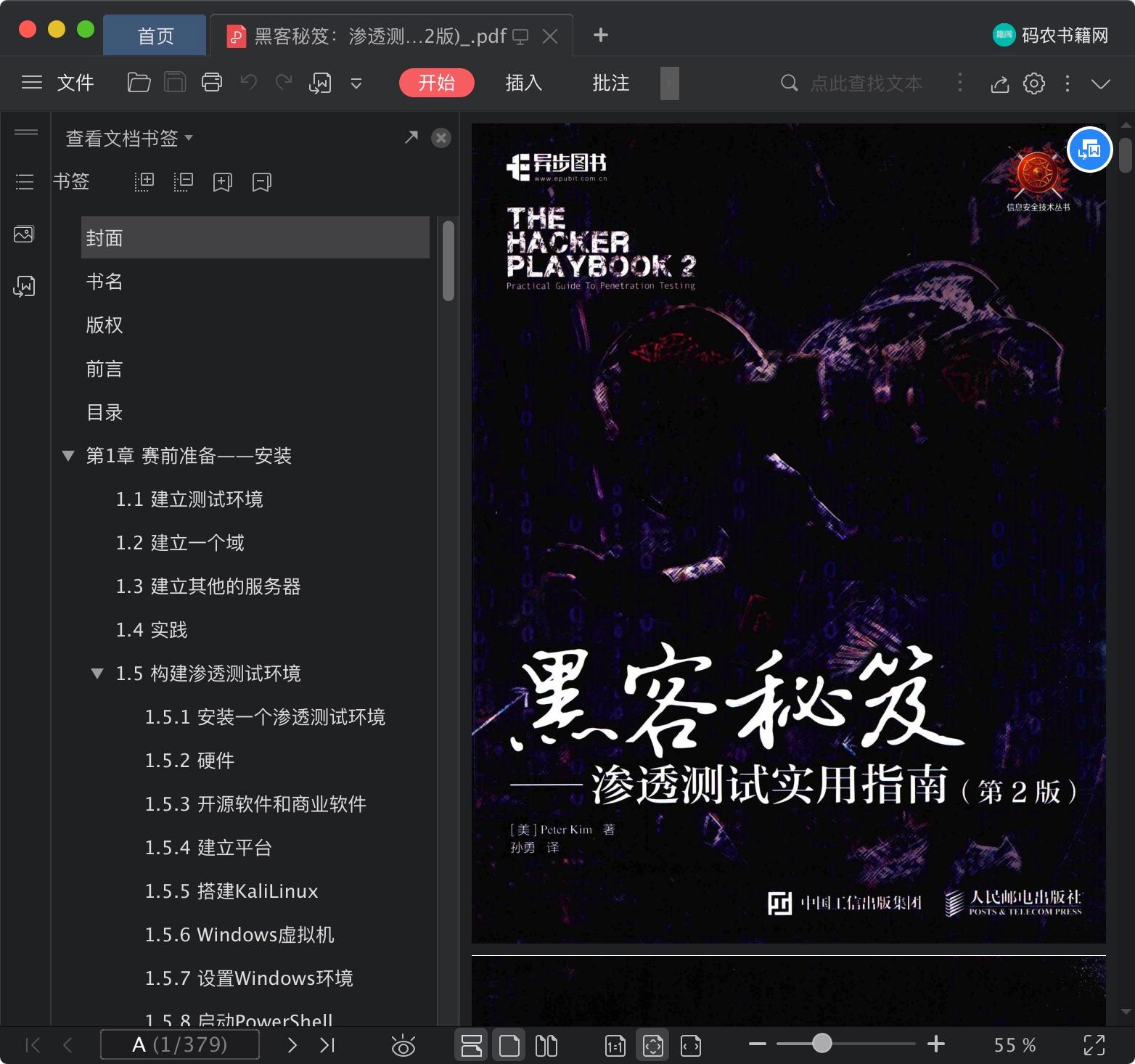Select the 开始 ribbon tab
The width and height of the screenshot is (1135, 1064).
point(437,83)
